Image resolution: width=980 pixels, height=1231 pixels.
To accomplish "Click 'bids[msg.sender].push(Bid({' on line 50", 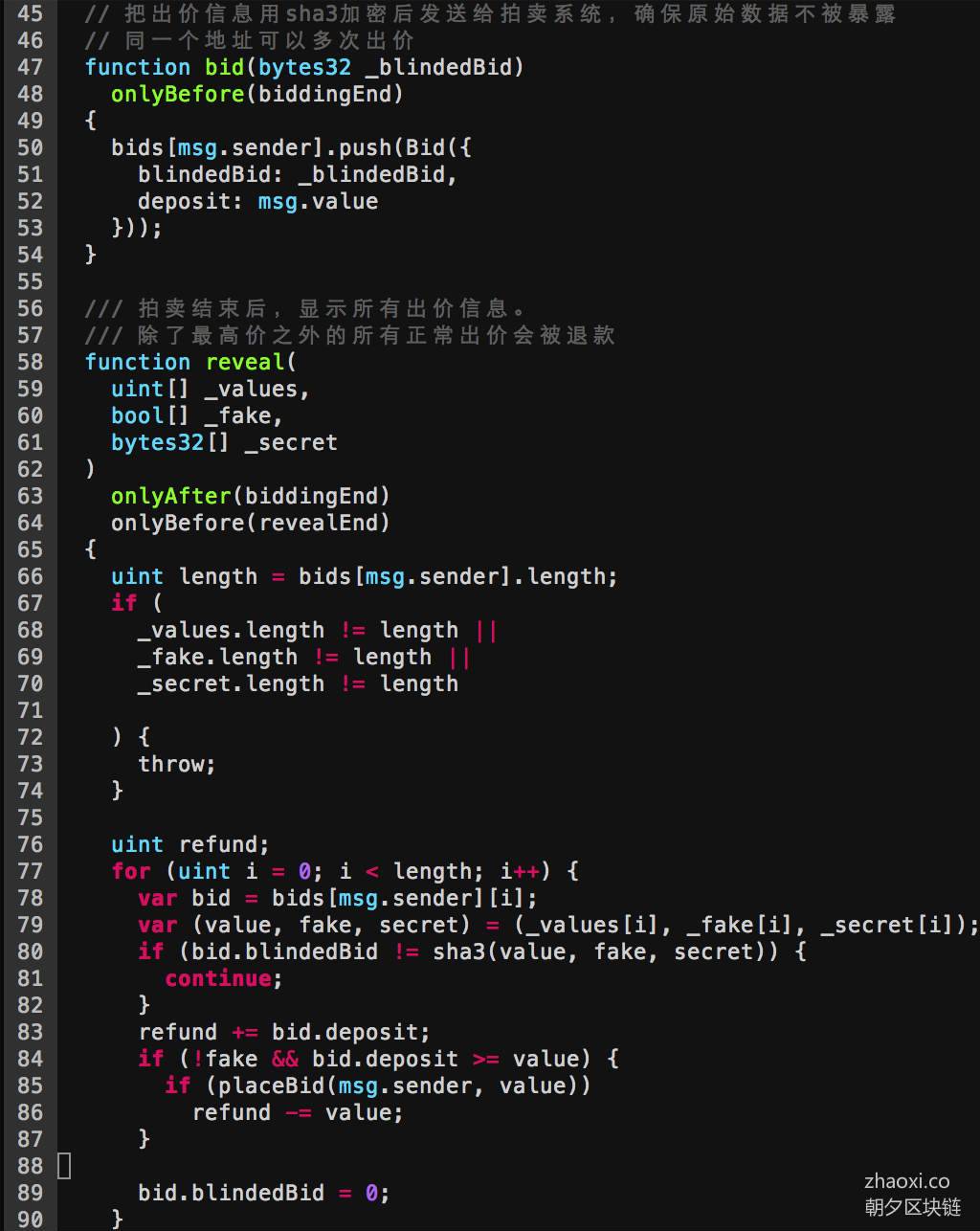I will point(291,147).
